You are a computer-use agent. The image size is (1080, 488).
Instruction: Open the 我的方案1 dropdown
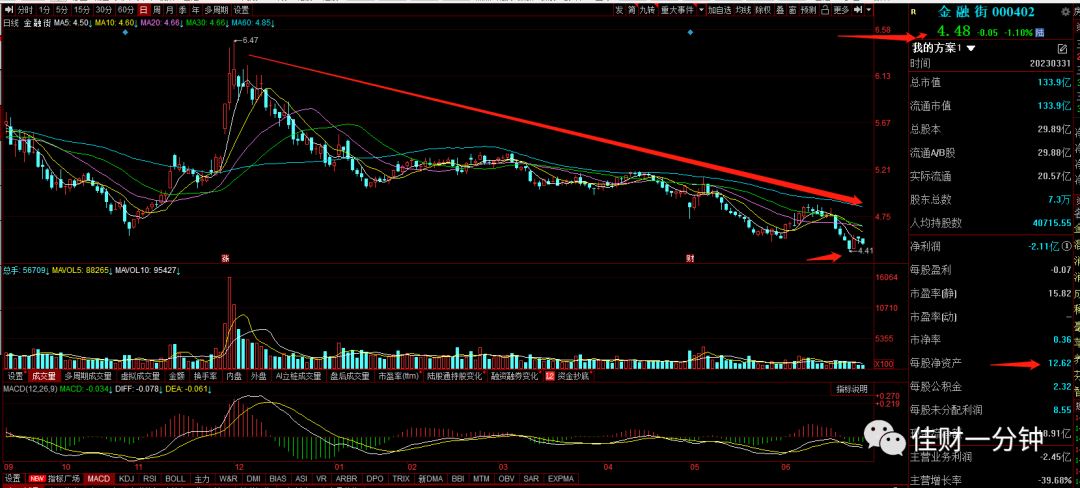pos(944,49)
